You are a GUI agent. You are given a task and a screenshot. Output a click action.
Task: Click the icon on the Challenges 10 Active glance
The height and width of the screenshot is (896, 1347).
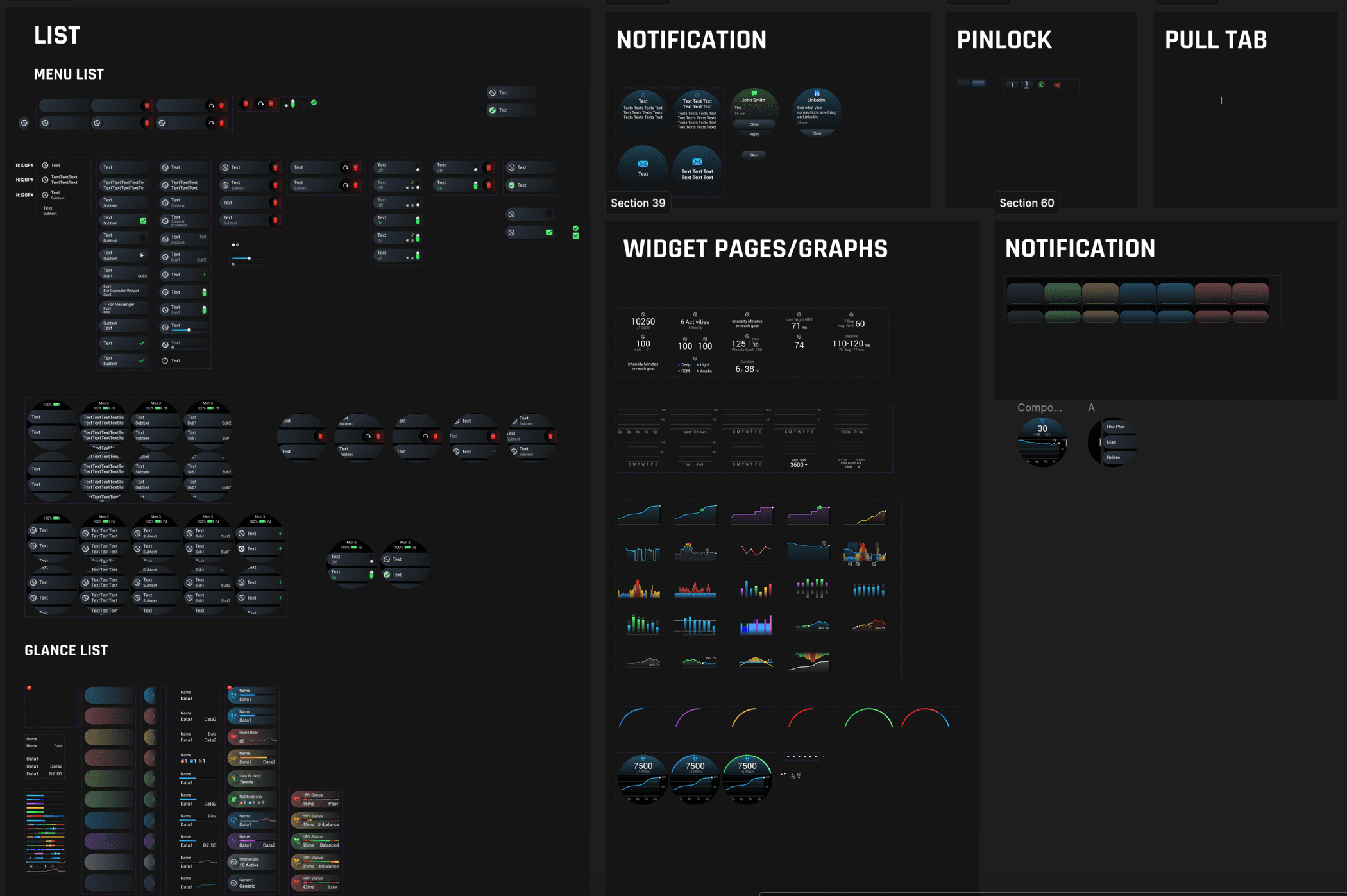click(233, 862)
